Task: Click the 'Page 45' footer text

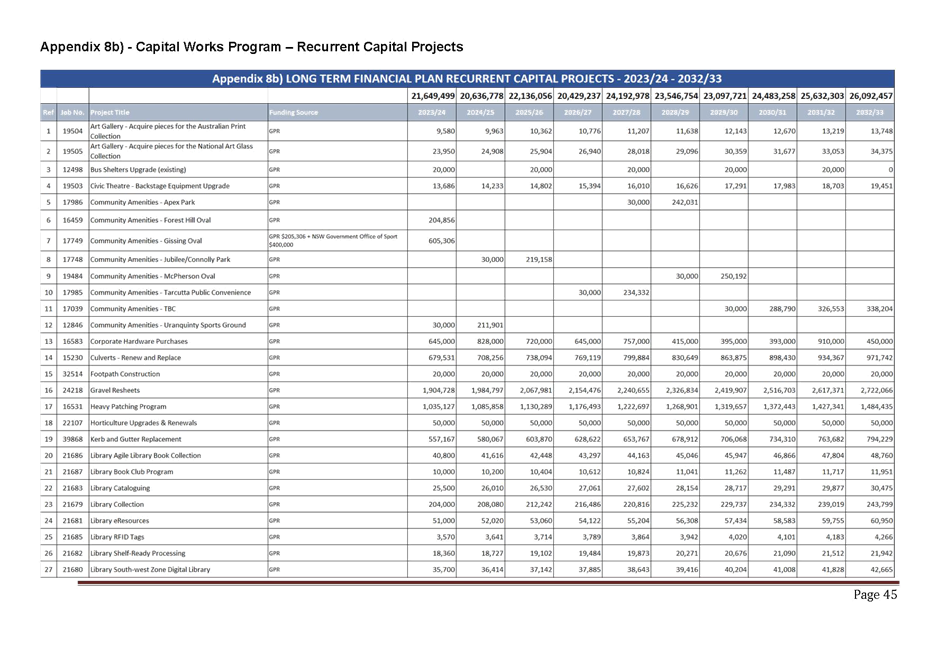Action: (875, 594)
